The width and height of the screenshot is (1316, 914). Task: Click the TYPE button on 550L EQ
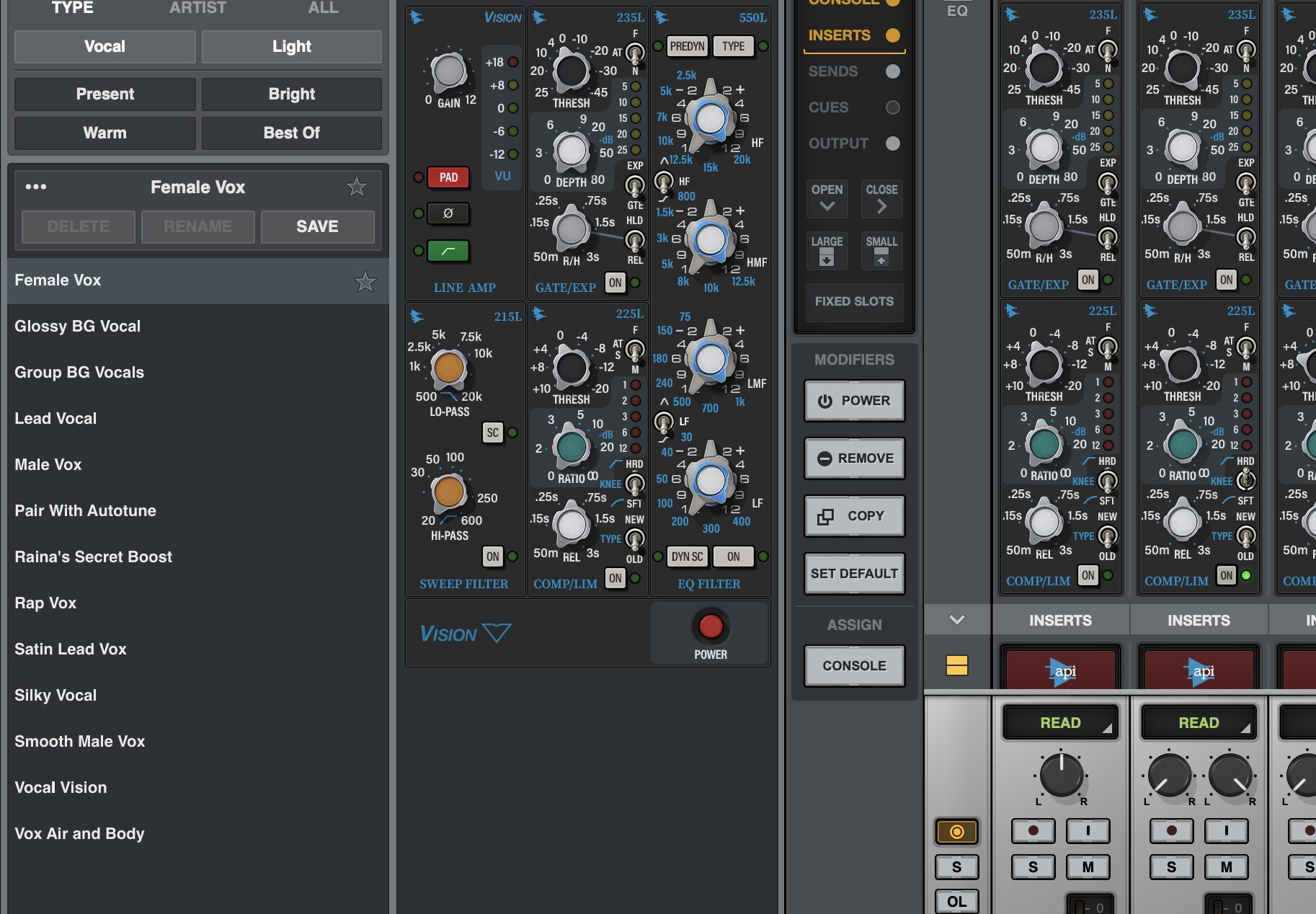[x=733, y=46]
